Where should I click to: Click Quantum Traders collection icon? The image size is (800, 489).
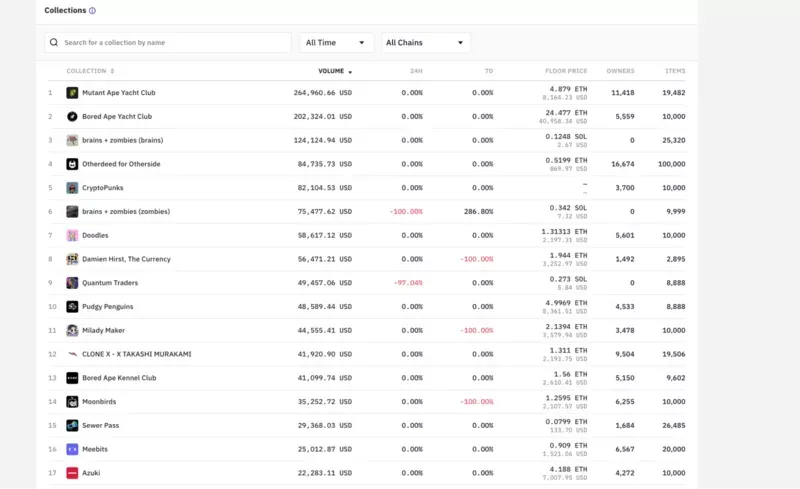[x=72, y=283]
